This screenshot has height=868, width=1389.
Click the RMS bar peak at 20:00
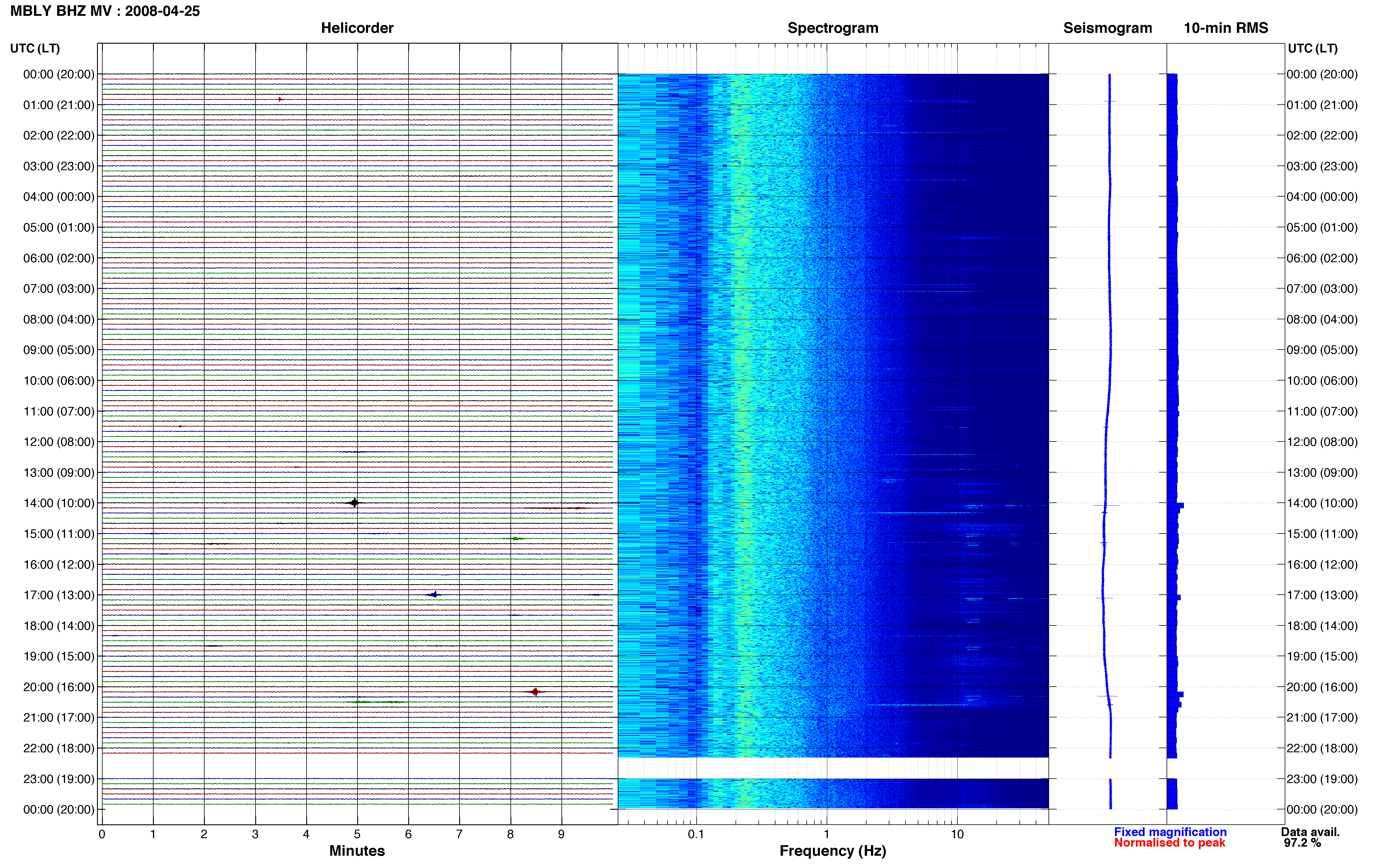(1175, 695)
